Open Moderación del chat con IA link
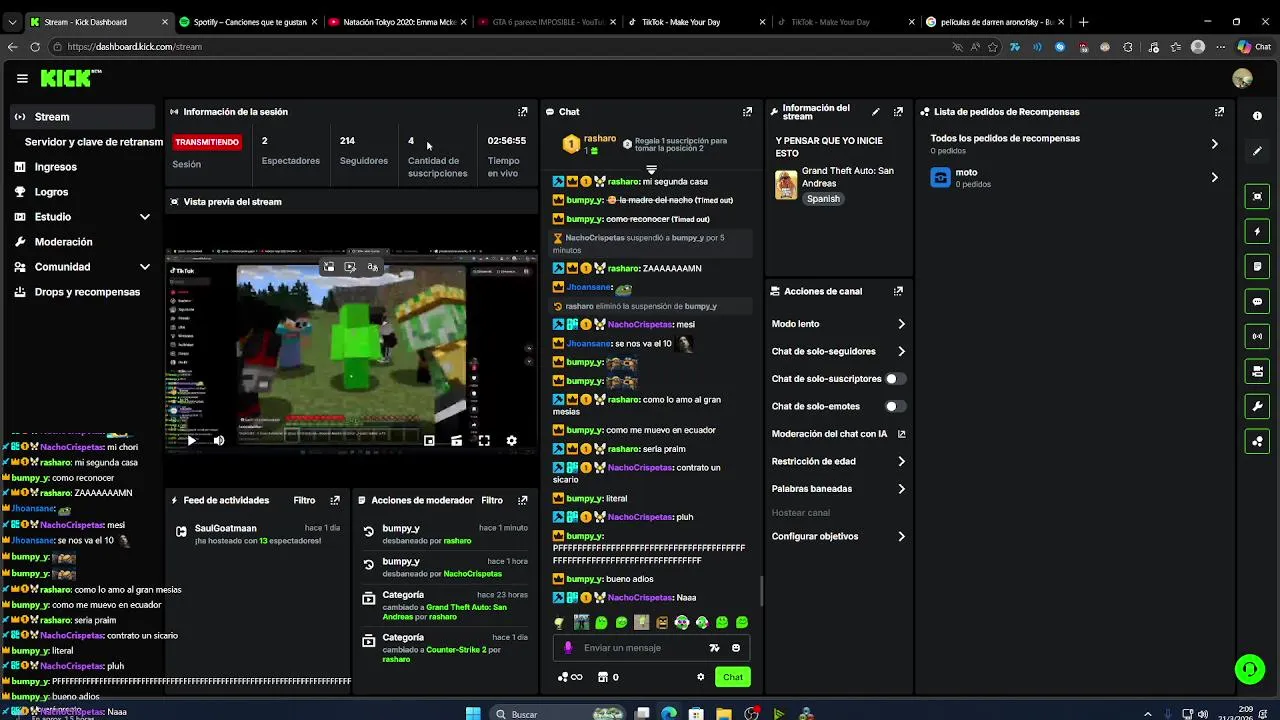The height and width of the screenshot is (720, 1280). click(x=838, y=434)
